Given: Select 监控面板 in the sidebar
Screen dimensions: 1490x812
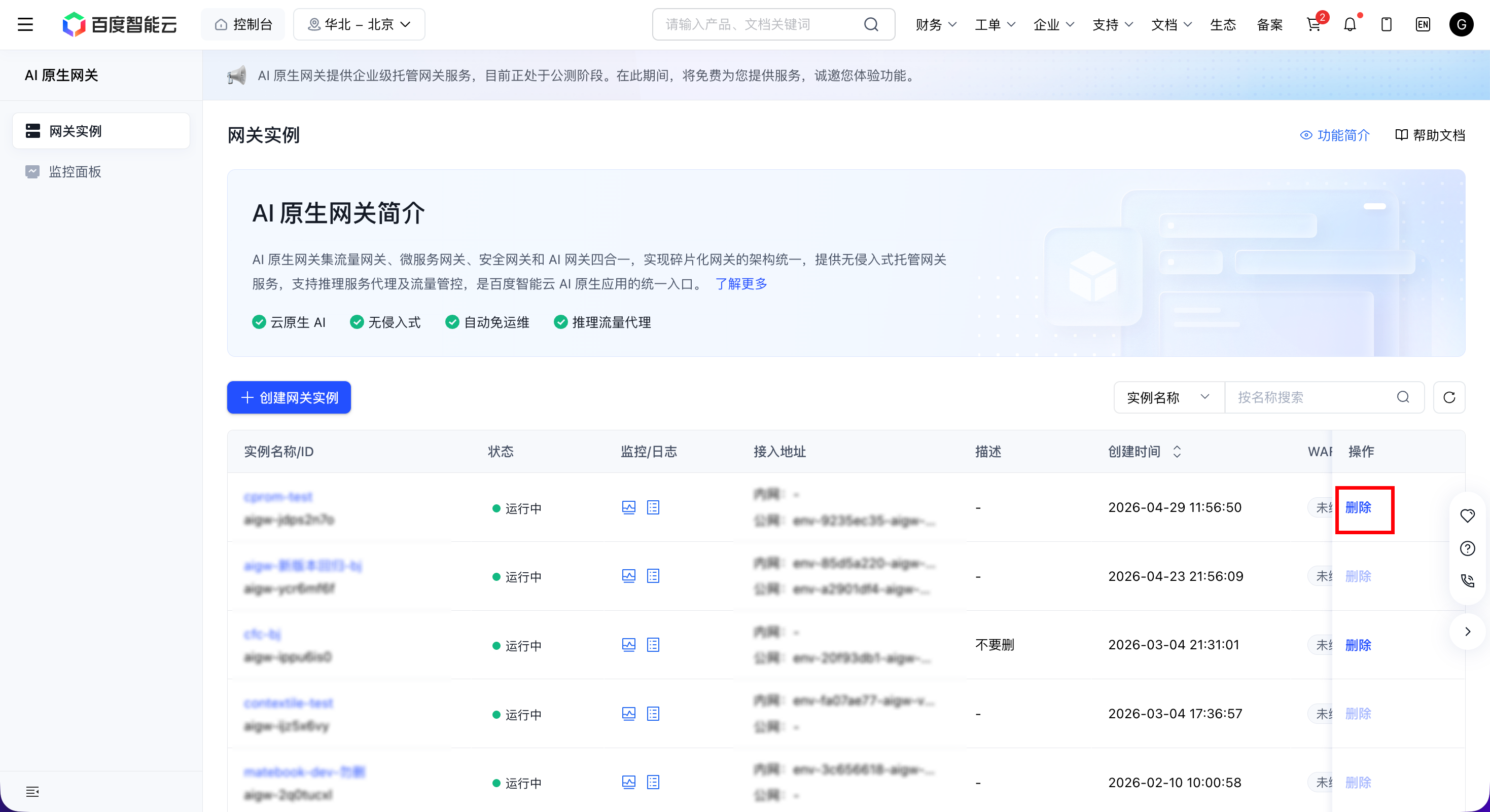Looking at the screenshot, I should coord(101,171).
